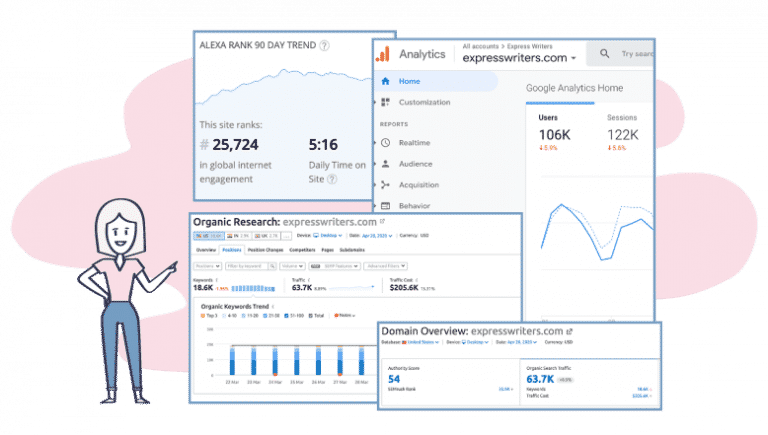Toggle 21-50 checkbox in keywords trend legend
768x435 pixels.
(265, 315)
